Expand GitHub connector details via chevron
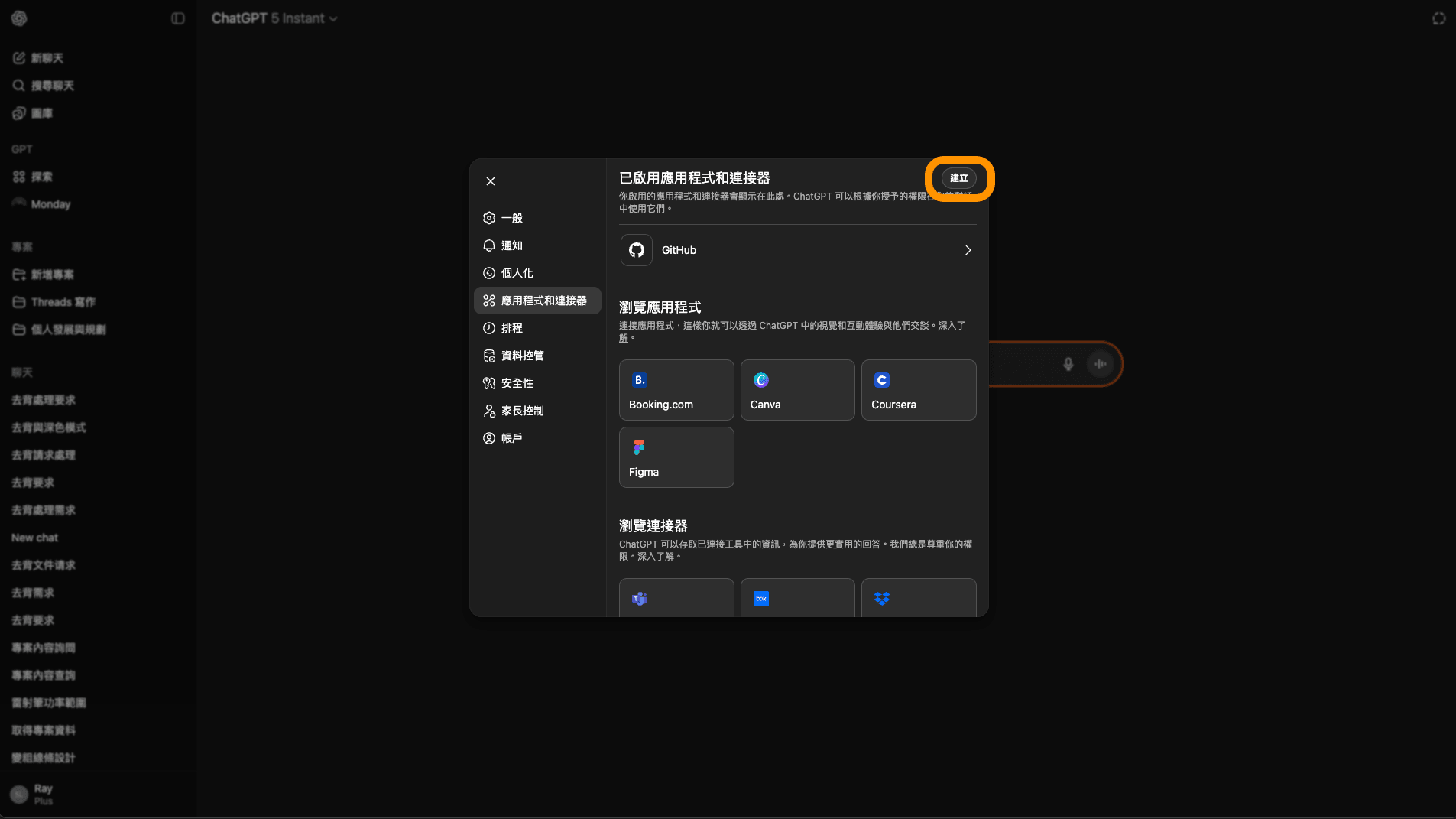 point(967,250)
